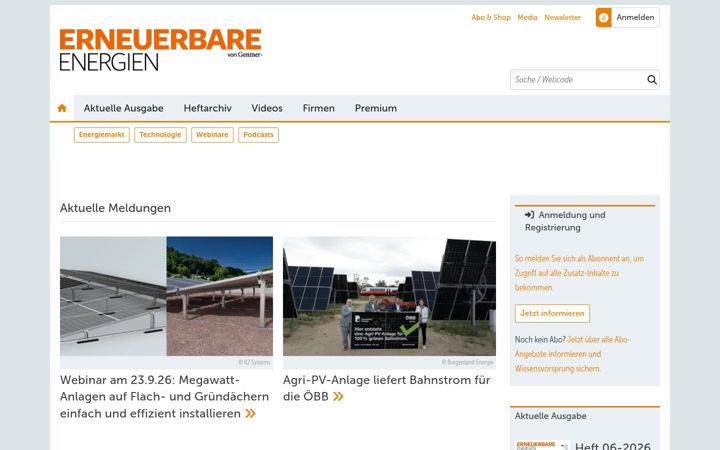The height and width of the screenshot is (450, 720).
Task: Open the Media link
Action: pos(527,17)
